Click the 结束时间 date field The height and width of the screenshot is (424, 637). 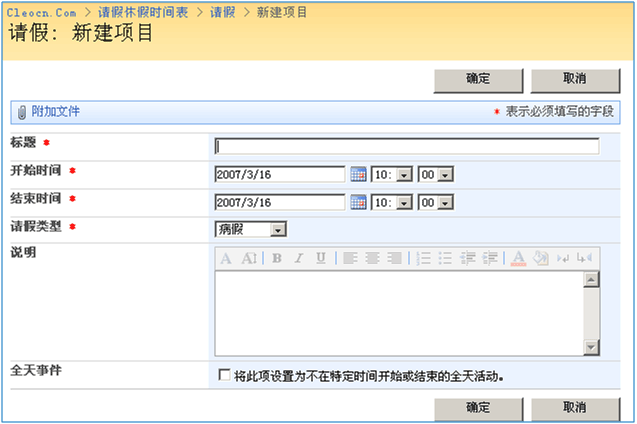click(x=280, y=203)
